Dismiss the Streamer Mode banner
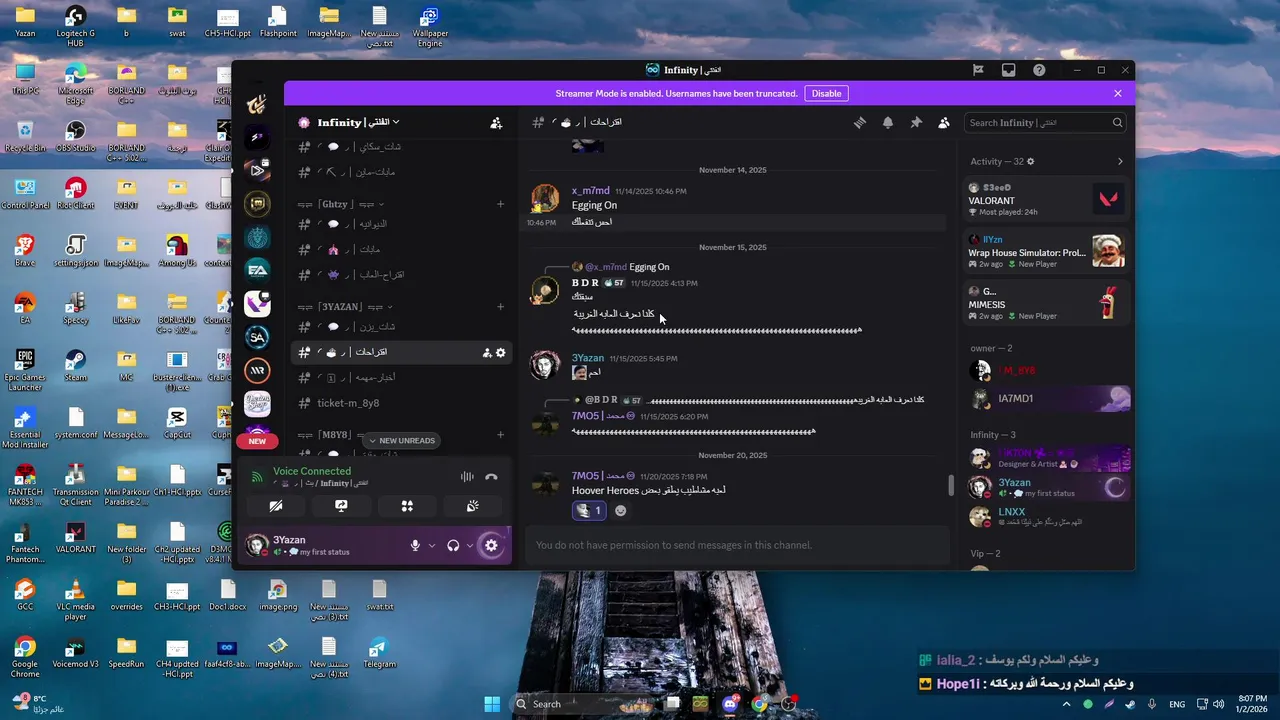This screenshot has width=1280, height=720. coord(1118,93)
